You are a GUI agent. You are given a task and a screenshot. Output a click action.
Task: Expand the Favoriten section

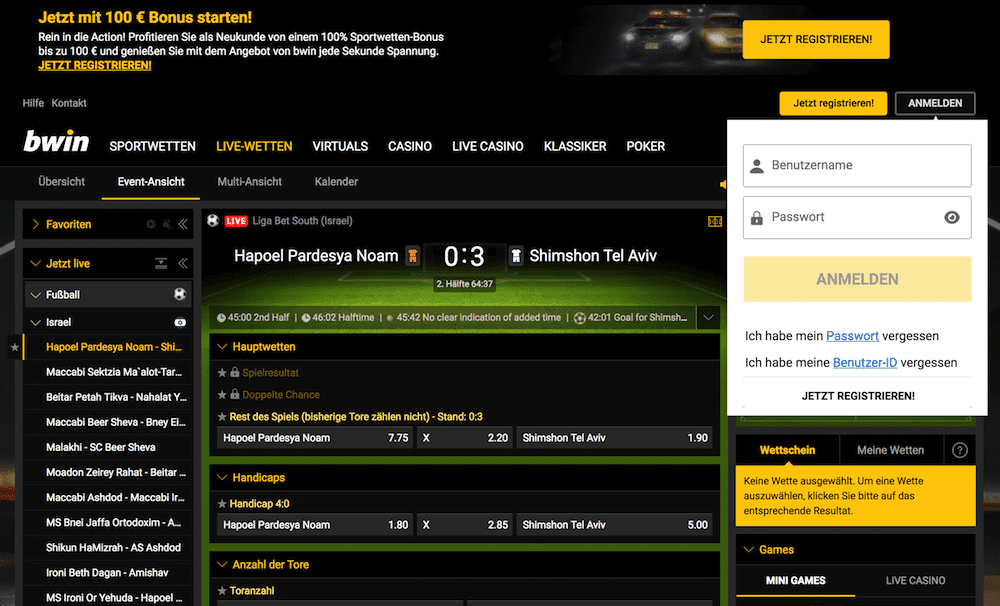click(x=36, y=225)
